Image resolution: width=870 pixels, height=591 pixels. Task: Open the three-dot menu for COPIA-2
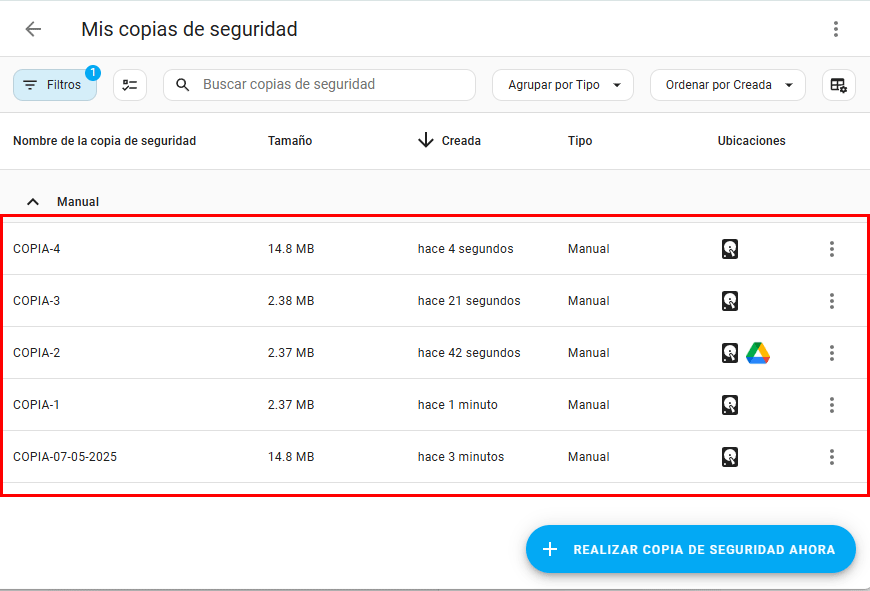point(831,353)
